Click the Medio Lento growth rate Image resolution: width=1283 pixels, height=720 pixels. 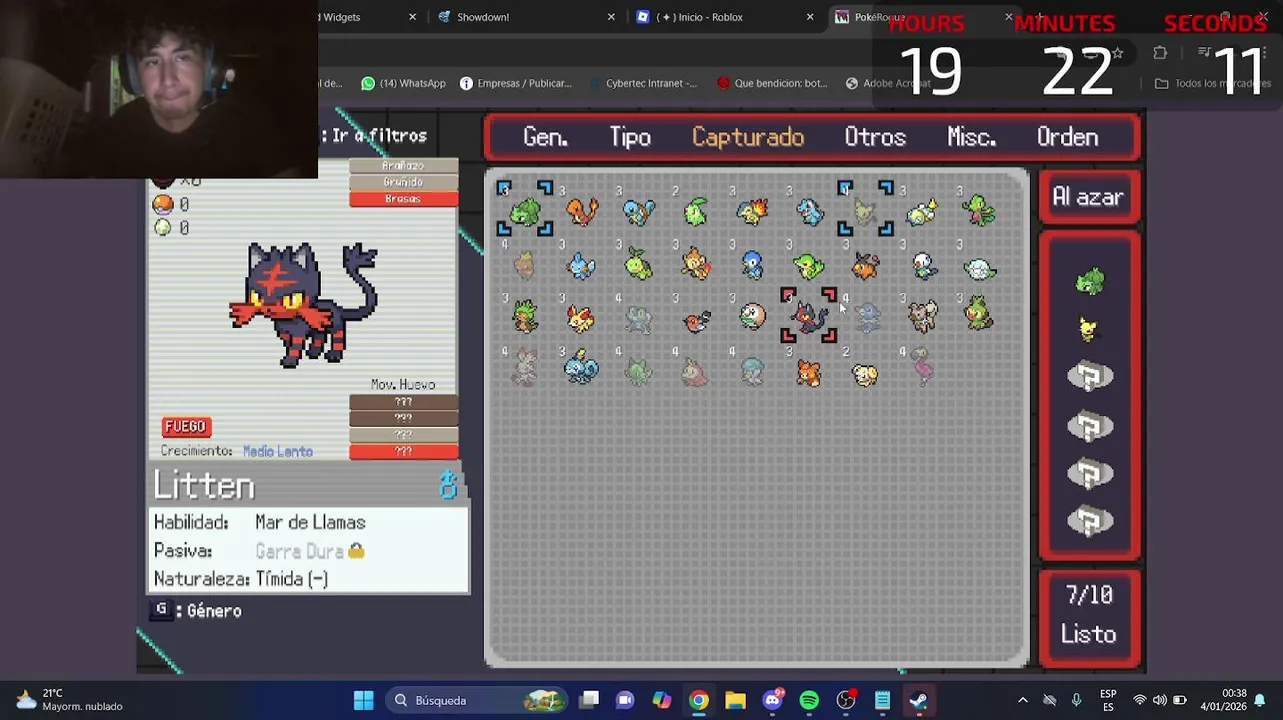pyautogui.click(x=277, y=452)
